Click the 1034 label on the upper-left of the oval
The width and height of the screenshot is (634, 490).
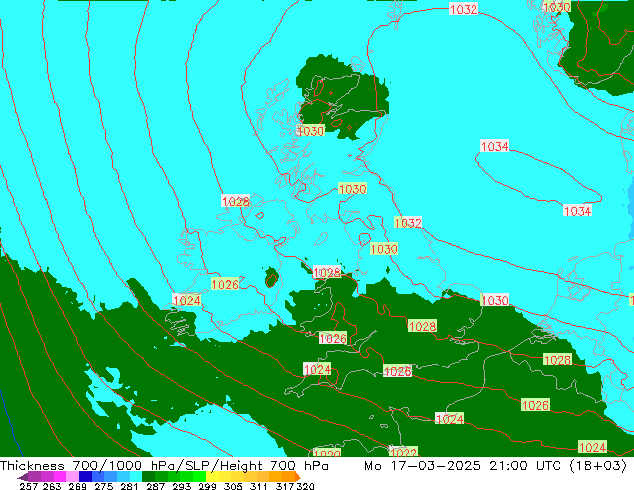tap(495, 146)
